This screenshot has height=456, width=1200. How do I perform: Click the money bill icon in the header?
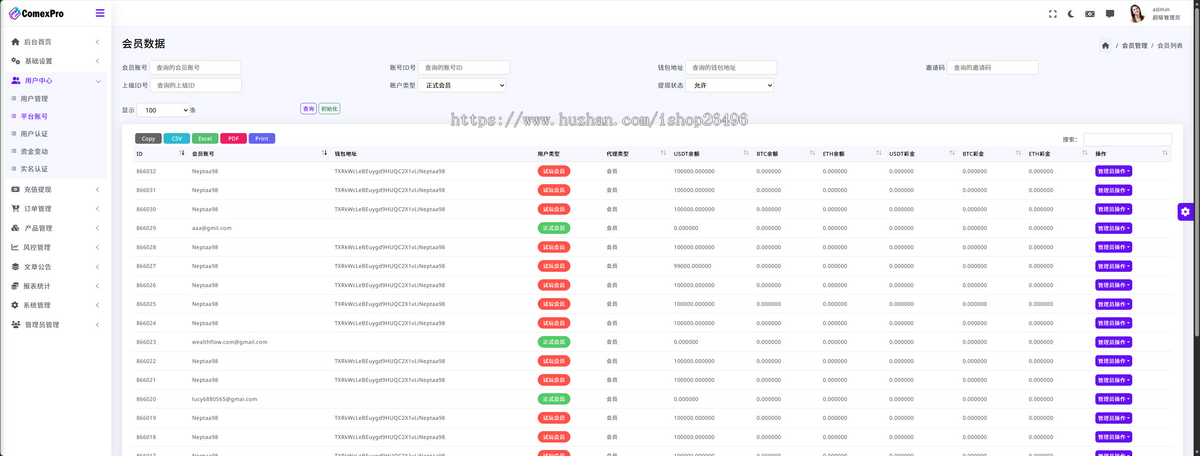[x=1090, y=14]
